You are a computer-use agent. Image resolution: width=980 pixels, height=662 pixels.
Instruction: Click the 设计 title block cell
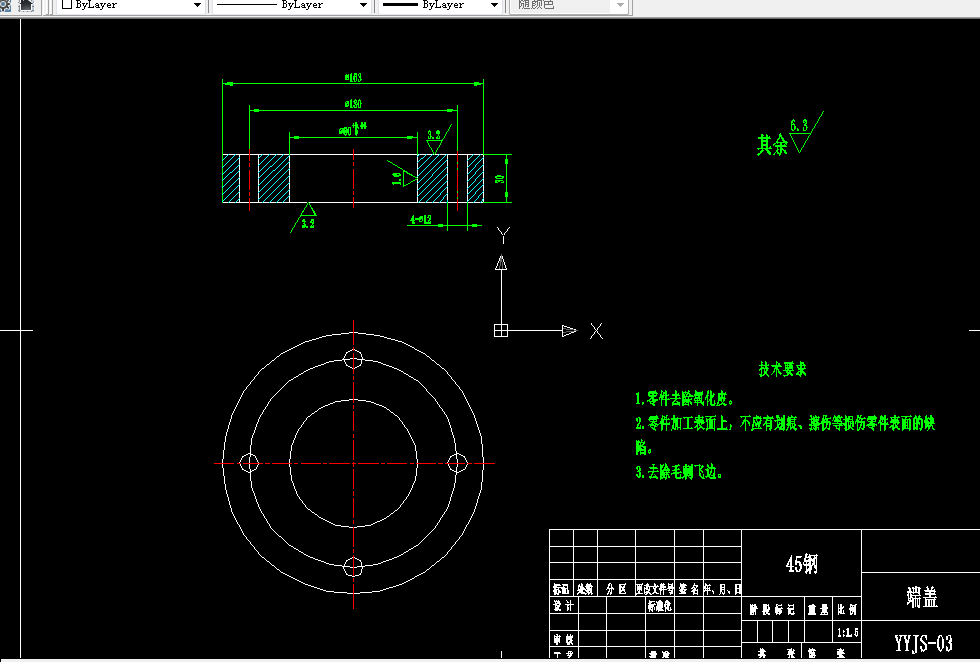pyautogui.click(x=563, y=605)
